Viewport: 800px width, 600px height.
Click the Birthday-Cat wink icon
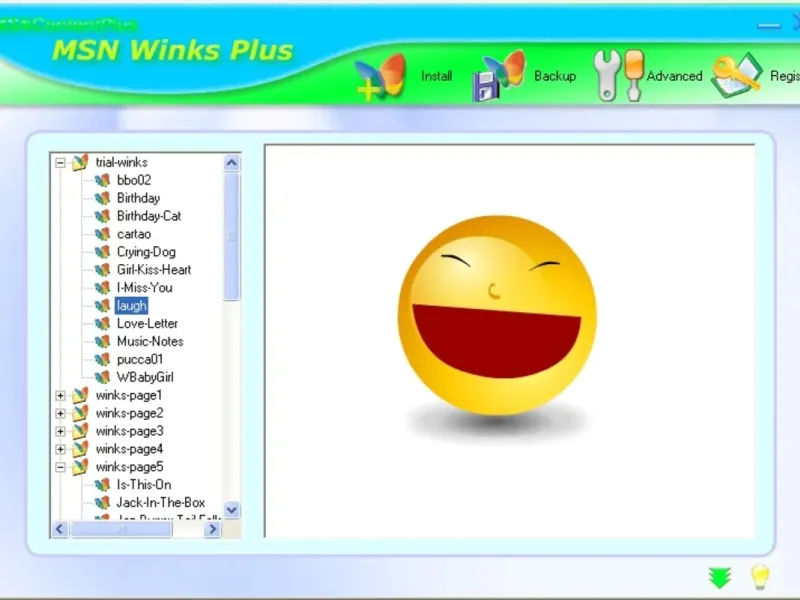coord(103,216)
